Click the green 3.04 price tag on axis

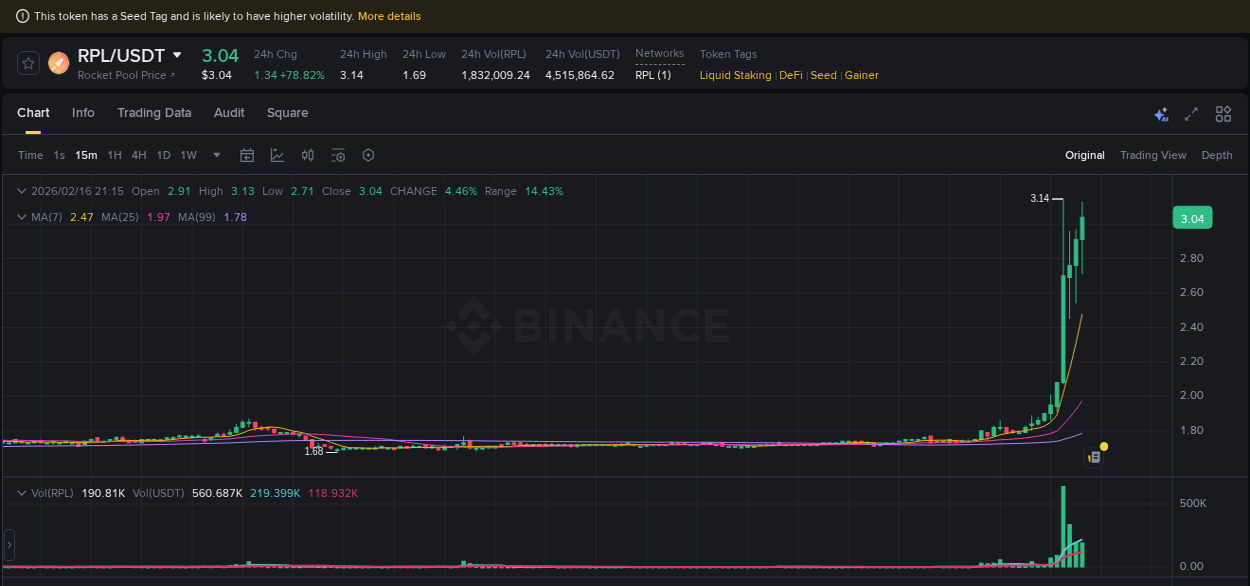coord(1192,217)
